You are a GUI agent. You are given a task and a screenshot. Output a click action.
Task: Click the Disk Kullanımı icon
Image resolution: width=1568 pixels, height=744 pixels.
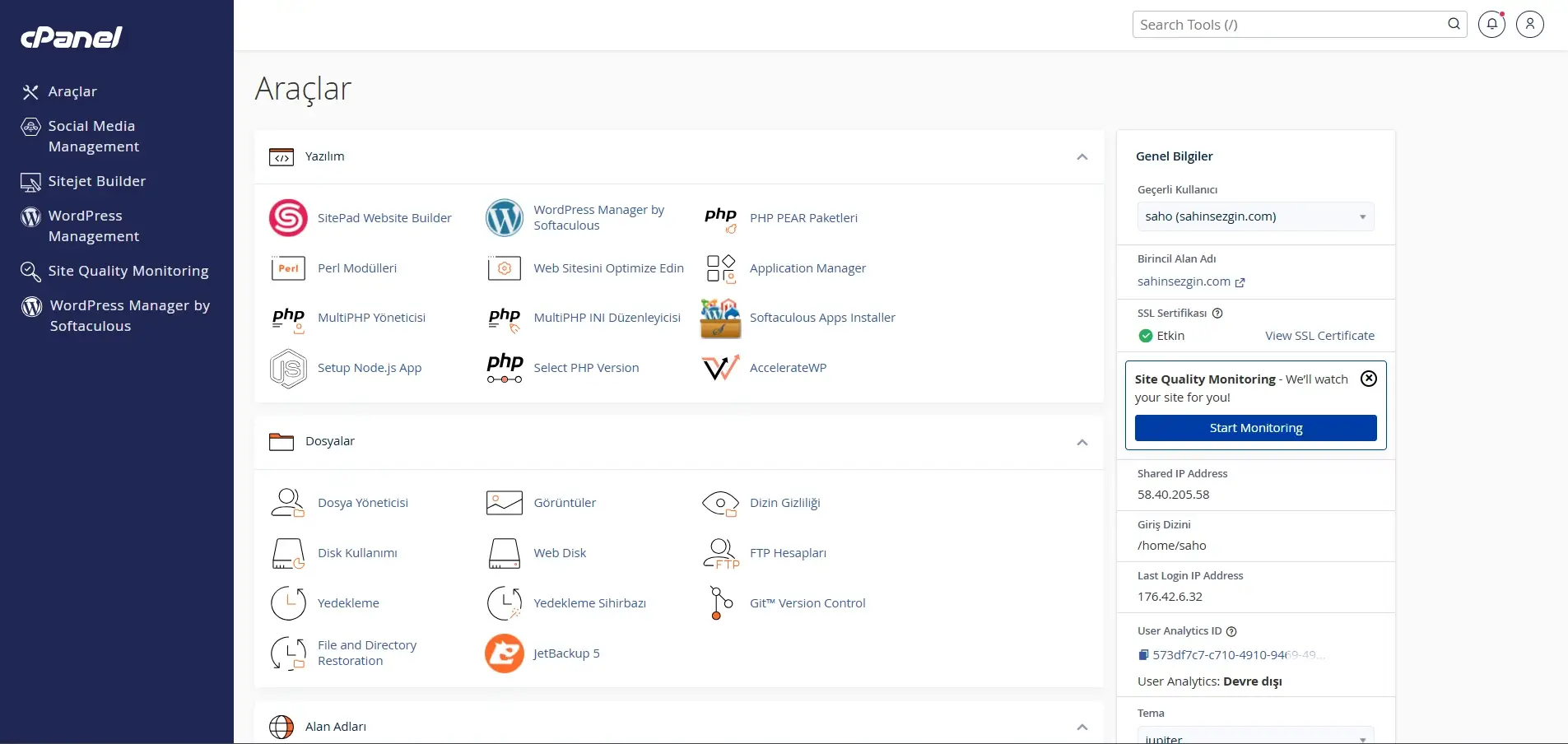(x=288, y=554)
